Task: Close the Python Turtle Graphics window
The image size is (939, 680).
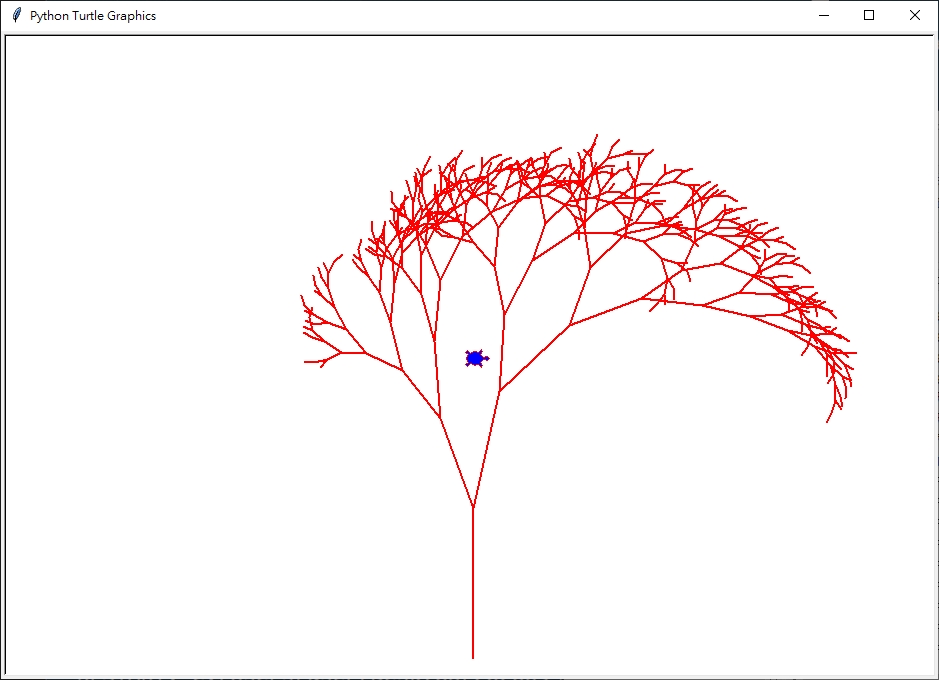Action: pos(915,15)
